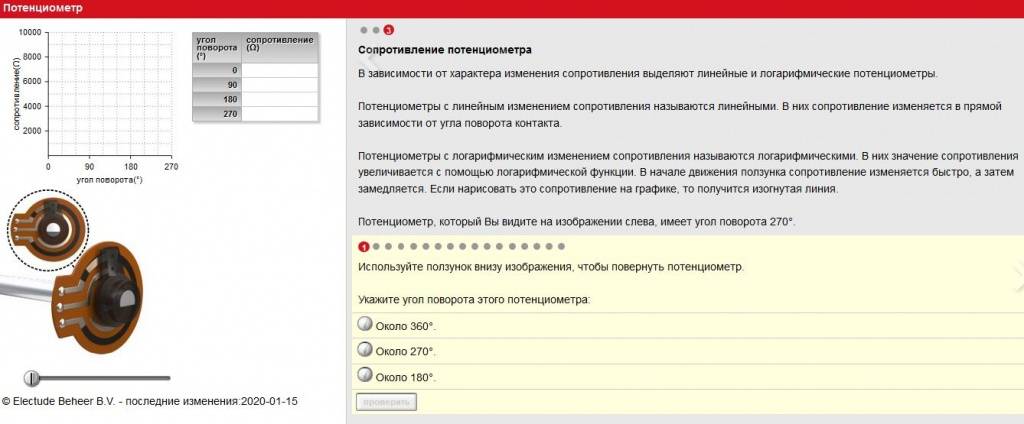This screenshot has width=1024, height=424.
Task: Click the right end of the rotation slider track
Action: 168,378
